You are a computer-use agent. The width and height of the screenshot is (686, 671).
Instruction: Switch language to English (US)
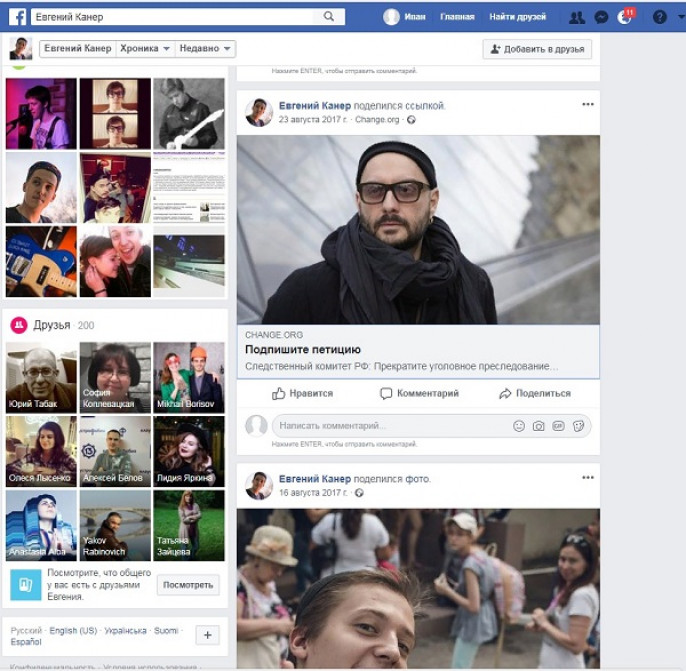73,630
